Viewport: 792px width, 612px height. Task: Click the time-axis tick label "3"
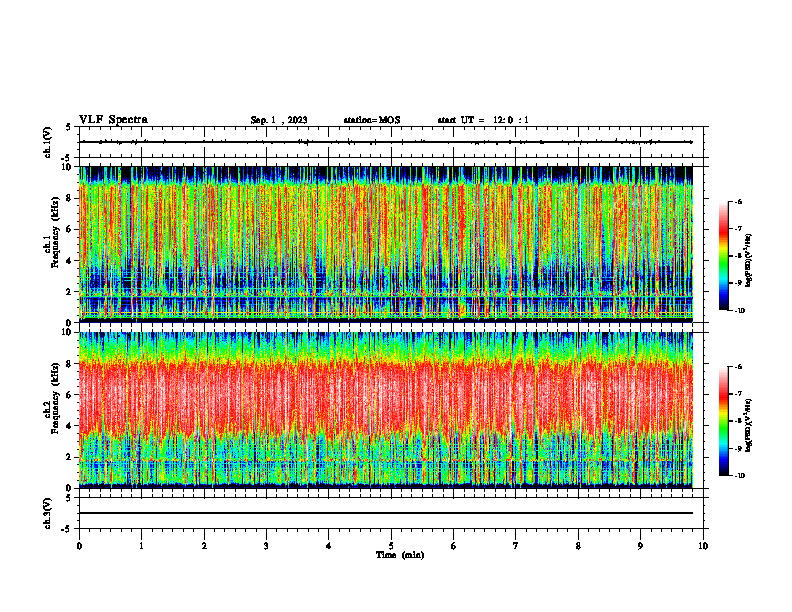[266, 546]
